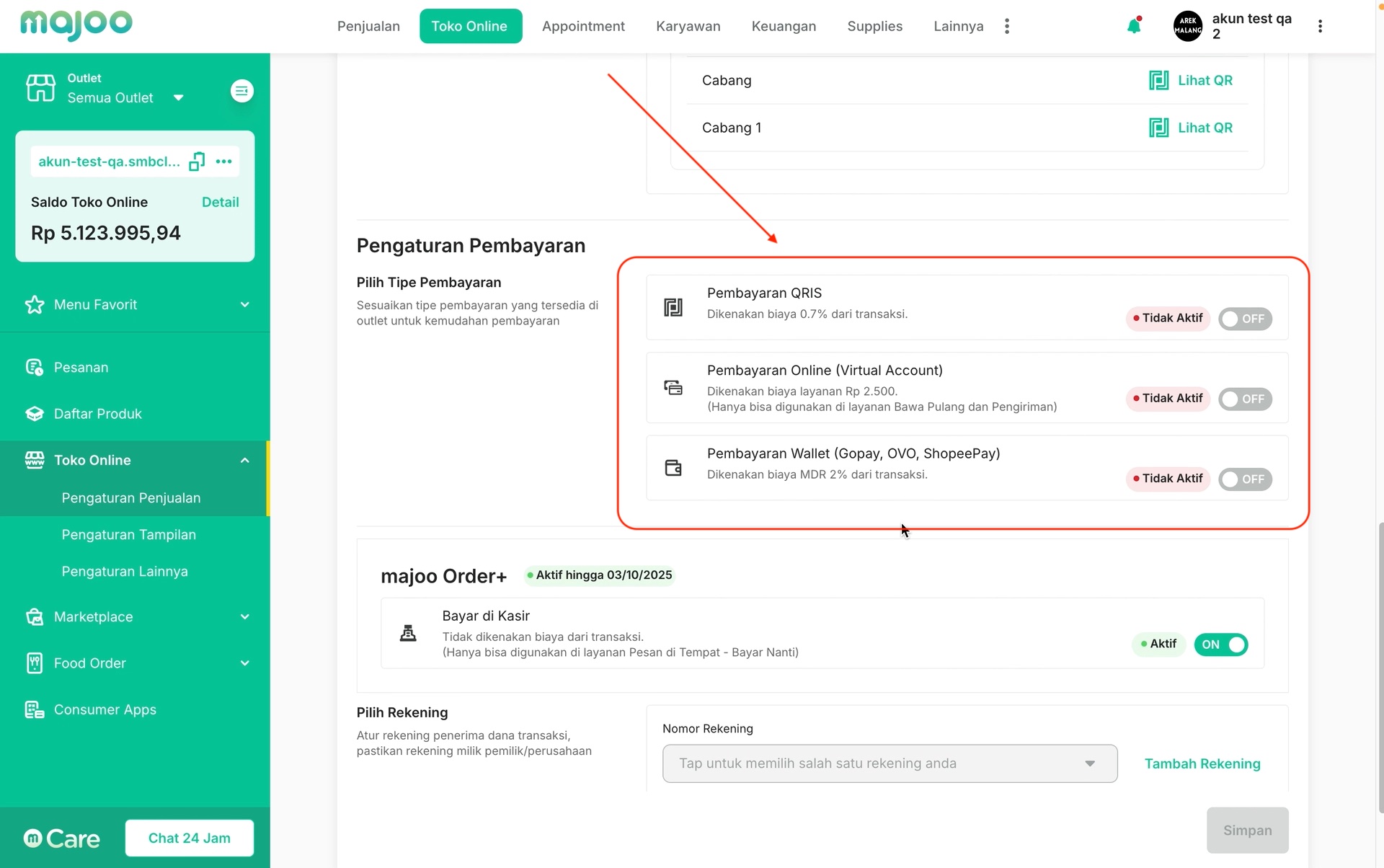Click the Daftar Produk icon

tap(34, 414)
